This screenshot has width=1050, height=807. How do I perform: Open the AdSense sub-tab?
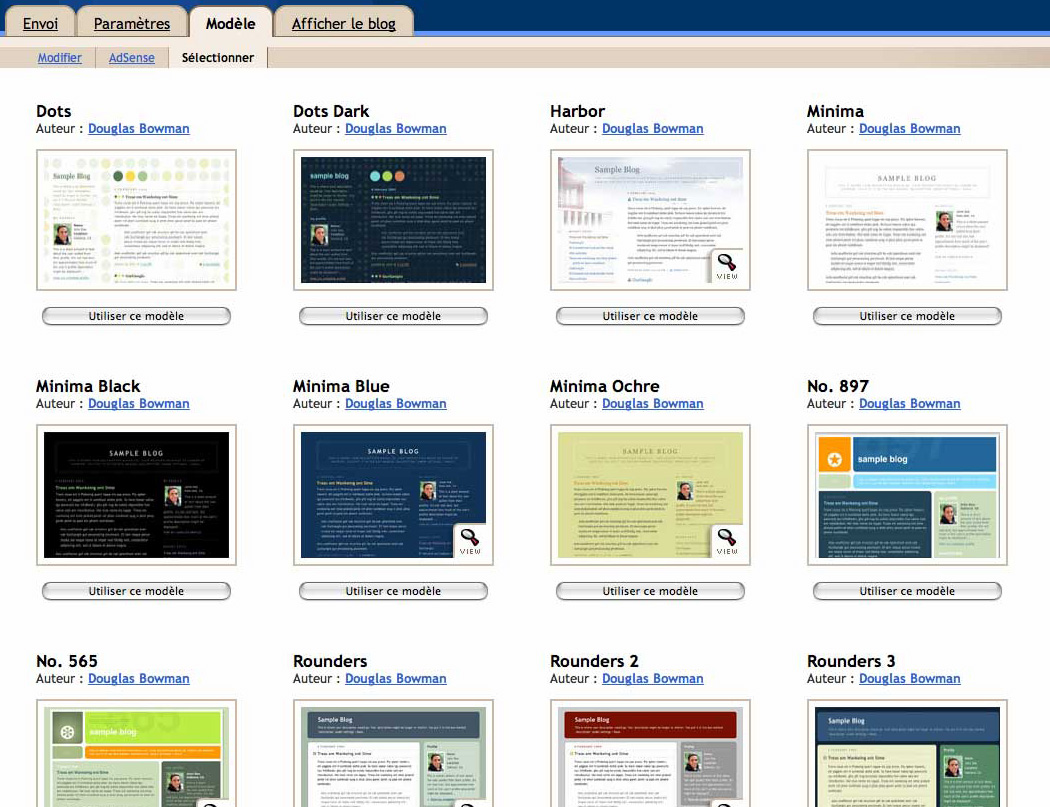[x=132, y=58]
